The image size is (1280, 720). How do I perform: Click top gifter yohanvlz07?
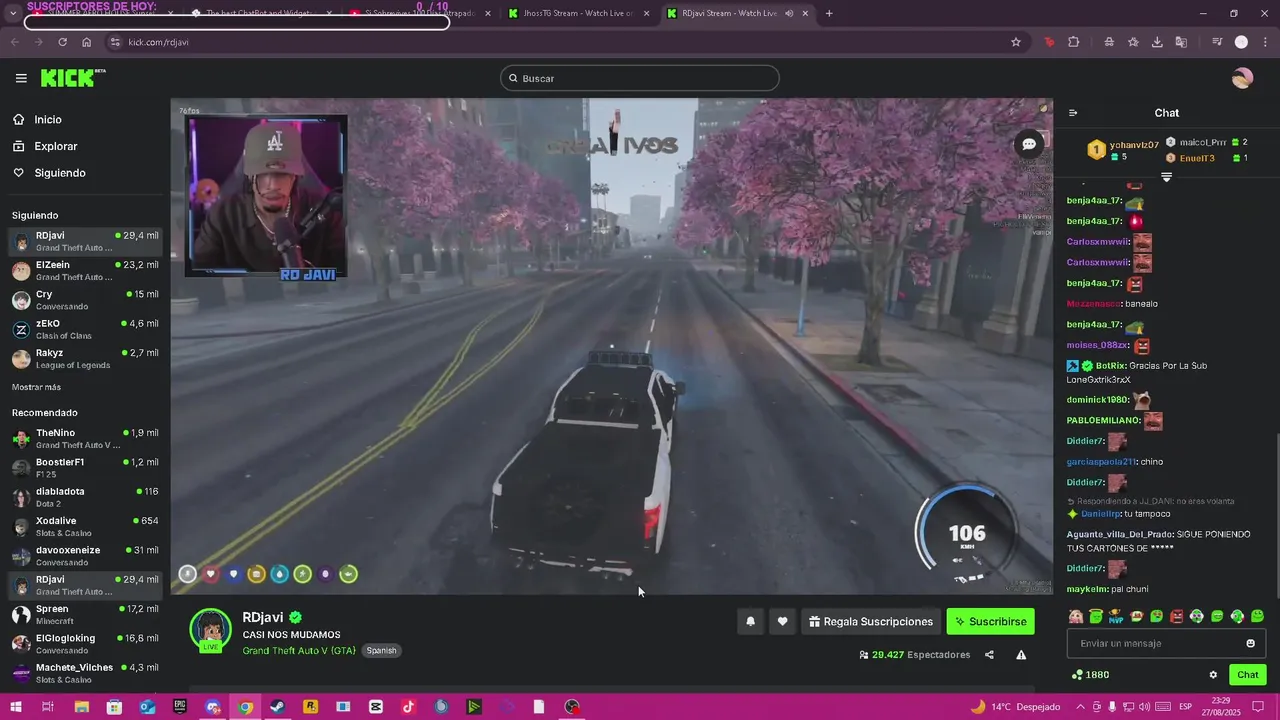point(1134,145)
